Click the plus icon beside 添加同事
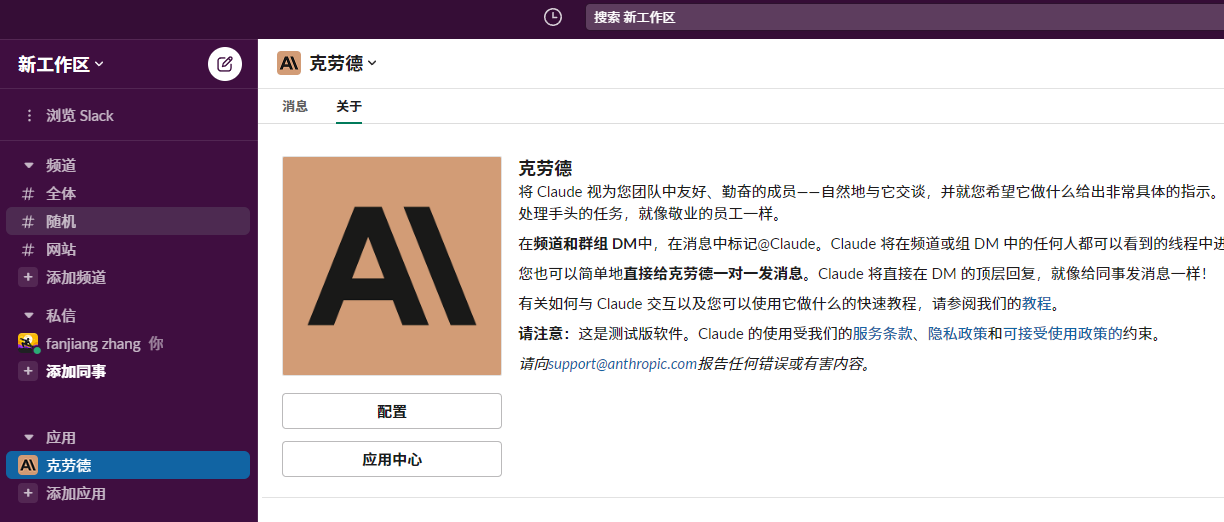 coord(28,371)
